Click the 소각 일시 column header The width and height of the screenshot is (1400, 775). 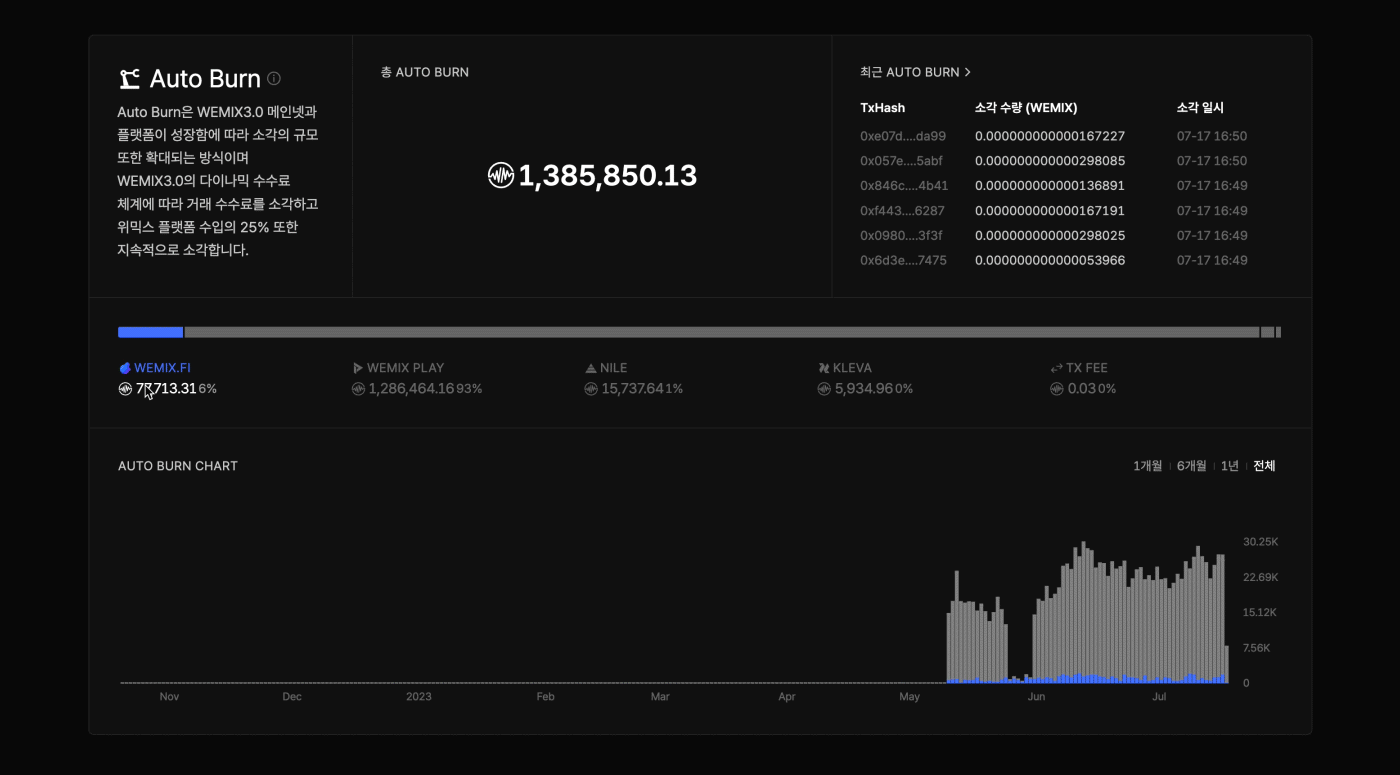tap(1200, 108)
